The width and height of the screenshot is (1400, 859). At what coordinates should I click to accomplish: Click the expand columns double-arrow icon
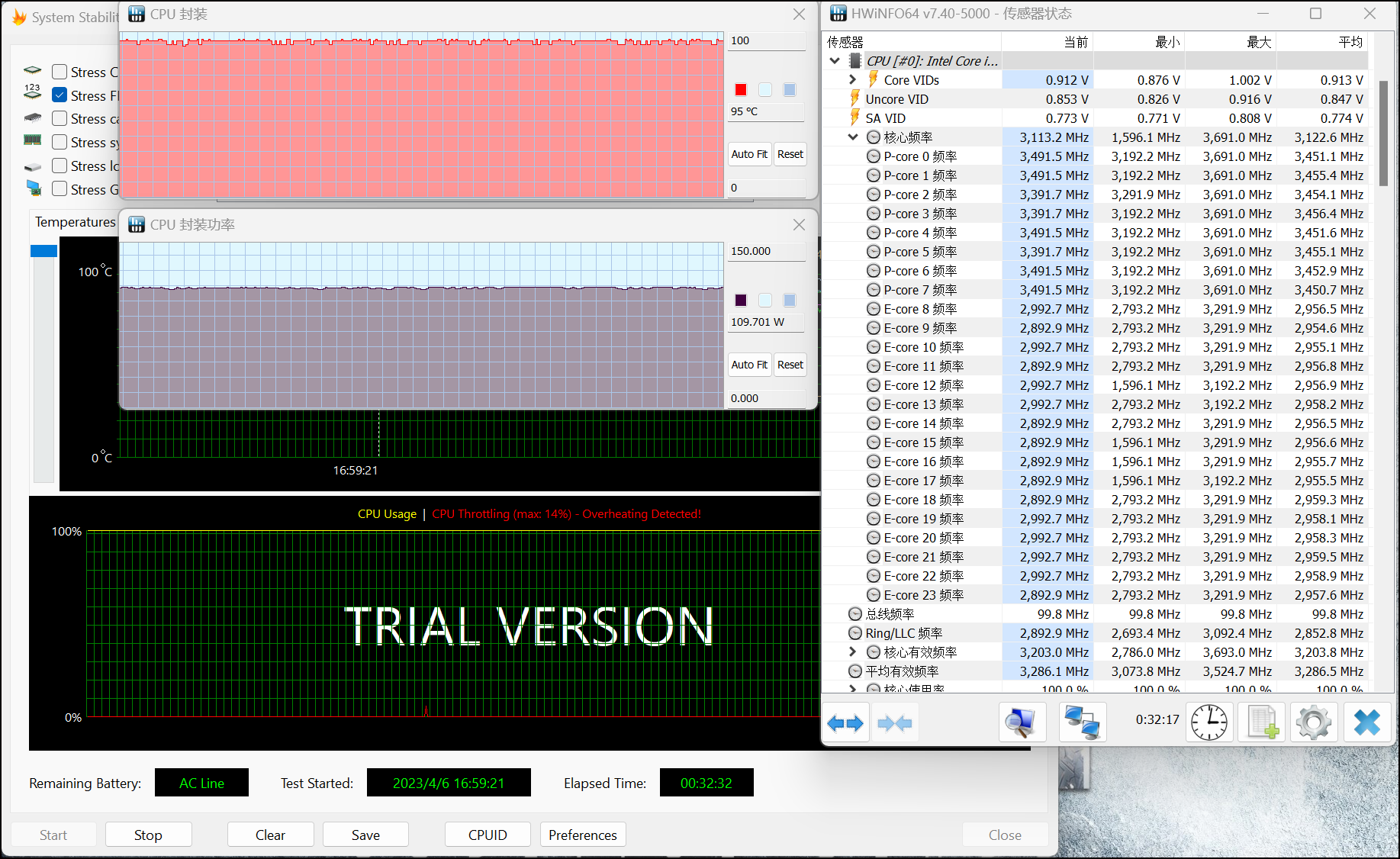(845, 722)
